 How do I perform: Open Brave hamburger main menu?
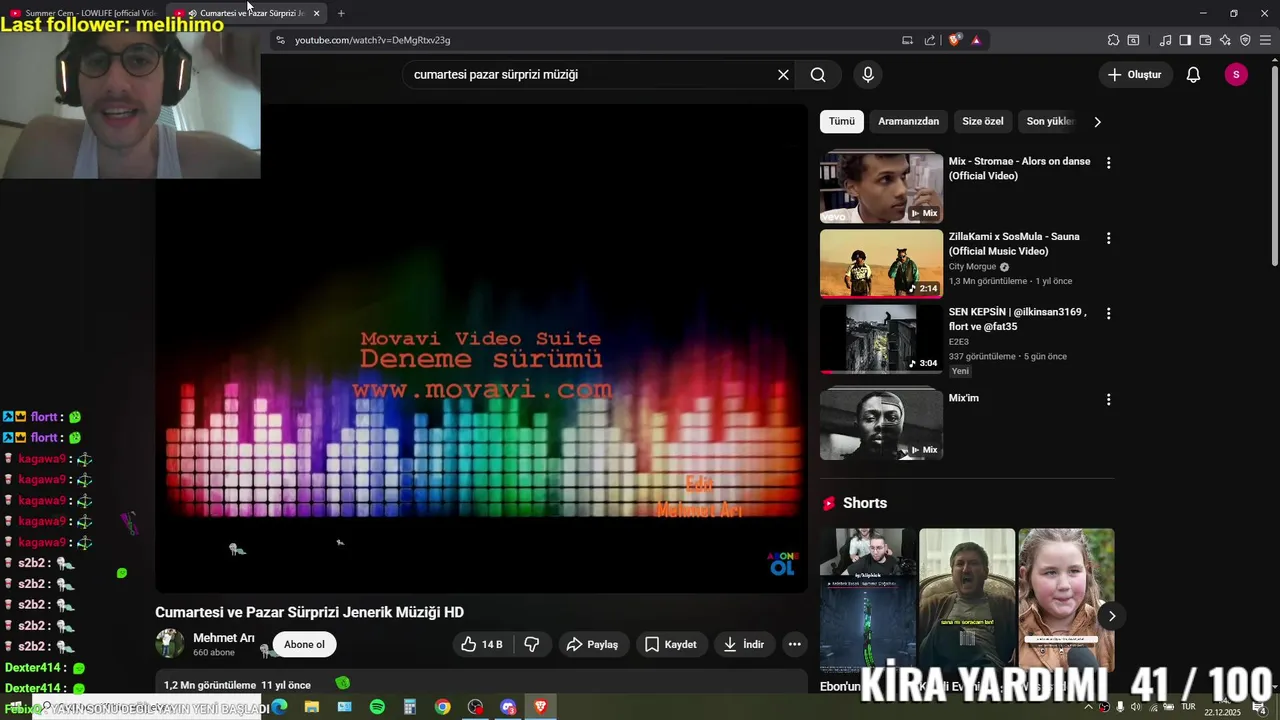1266,40
